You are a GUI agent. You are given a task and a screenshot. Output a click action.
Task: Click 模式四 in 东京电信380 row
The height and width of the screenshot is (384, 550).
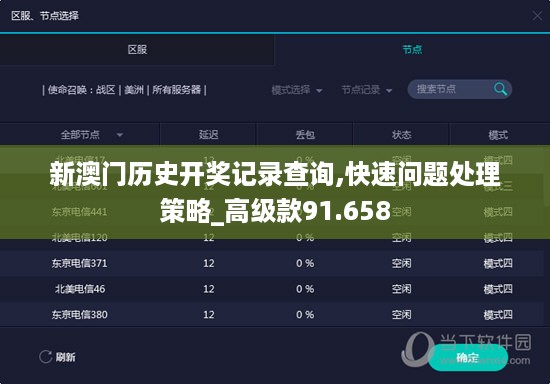(x=498, y=315)
